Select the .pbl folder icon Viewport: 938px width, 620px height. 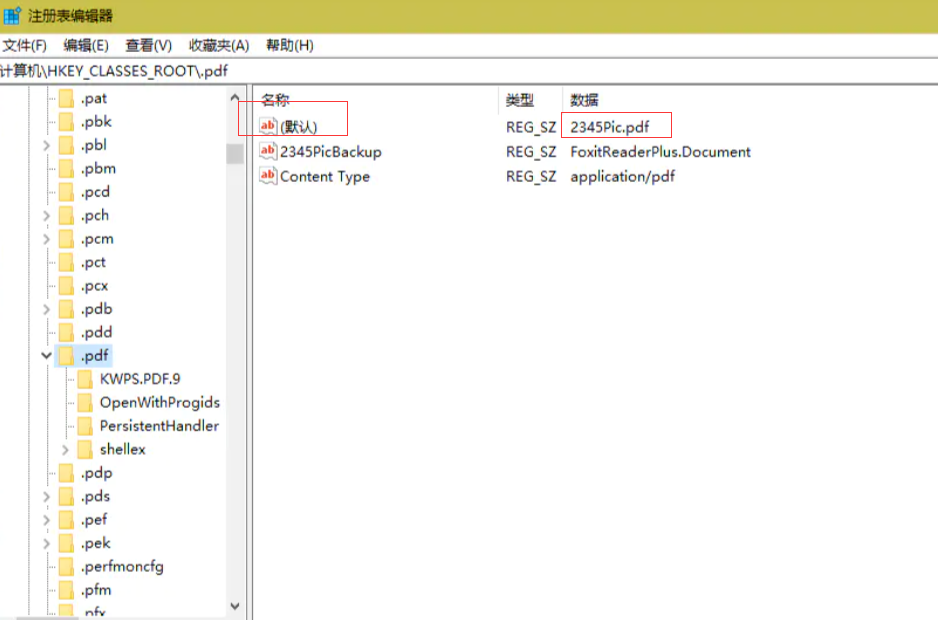click(x=66, y=145)
